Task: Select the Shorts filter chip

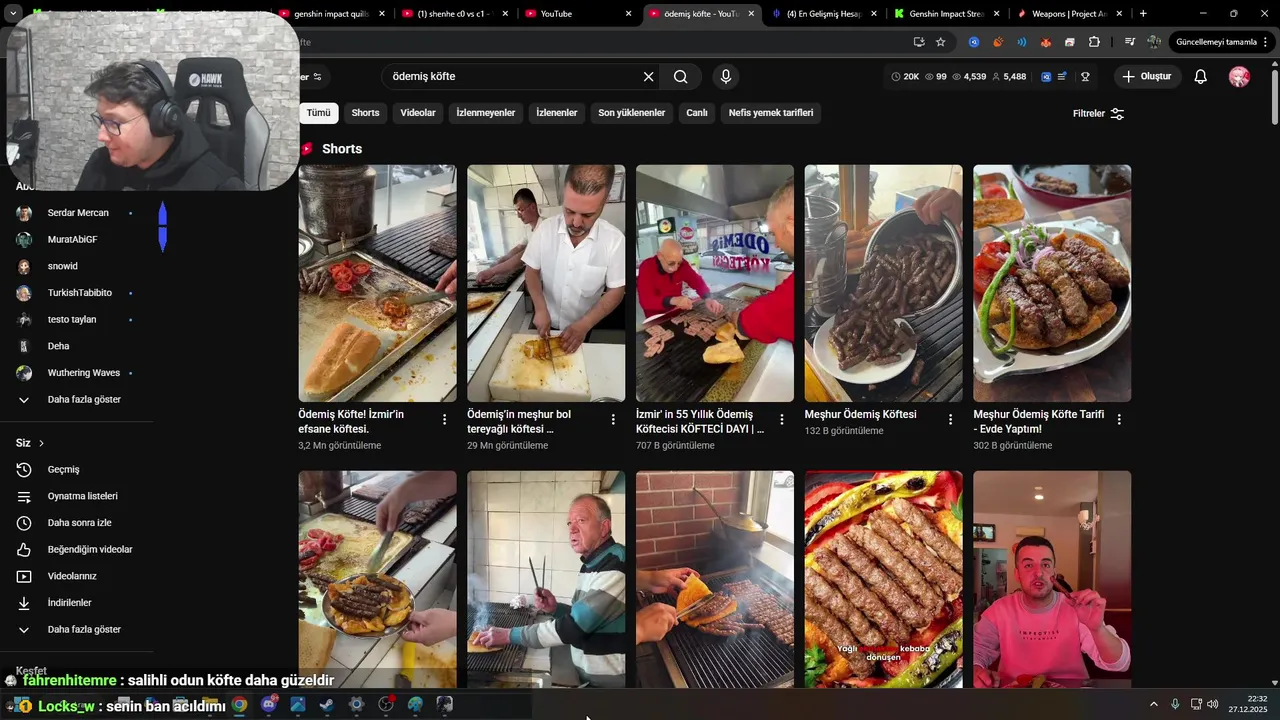Action: tap(365, 113)
